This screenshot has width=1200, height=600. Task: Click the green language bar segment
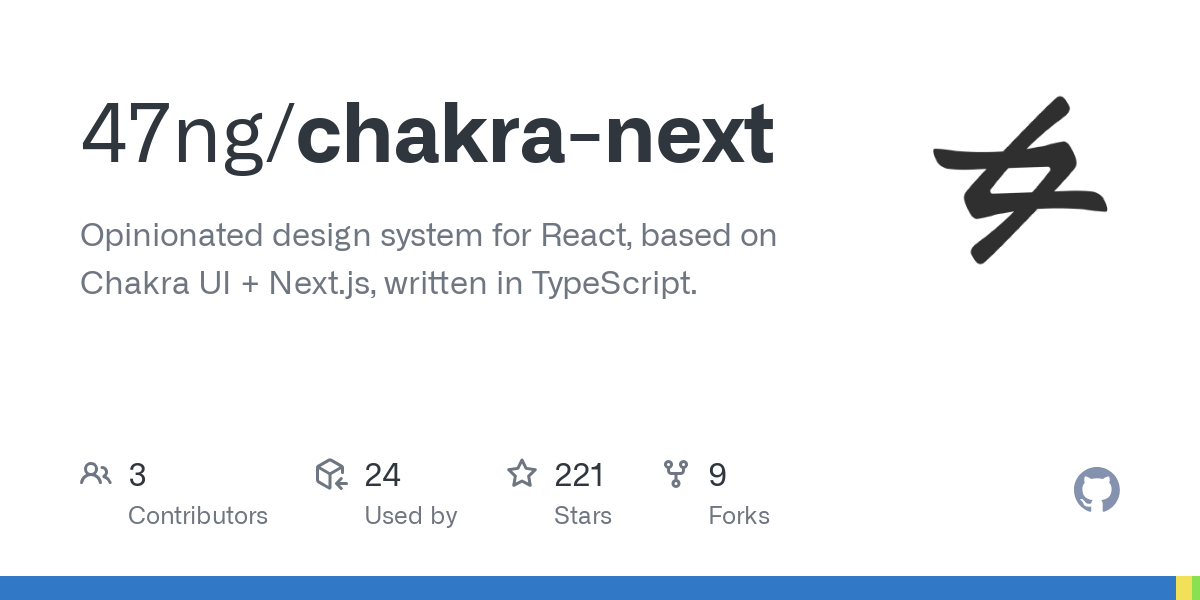tap(1196, 588)
